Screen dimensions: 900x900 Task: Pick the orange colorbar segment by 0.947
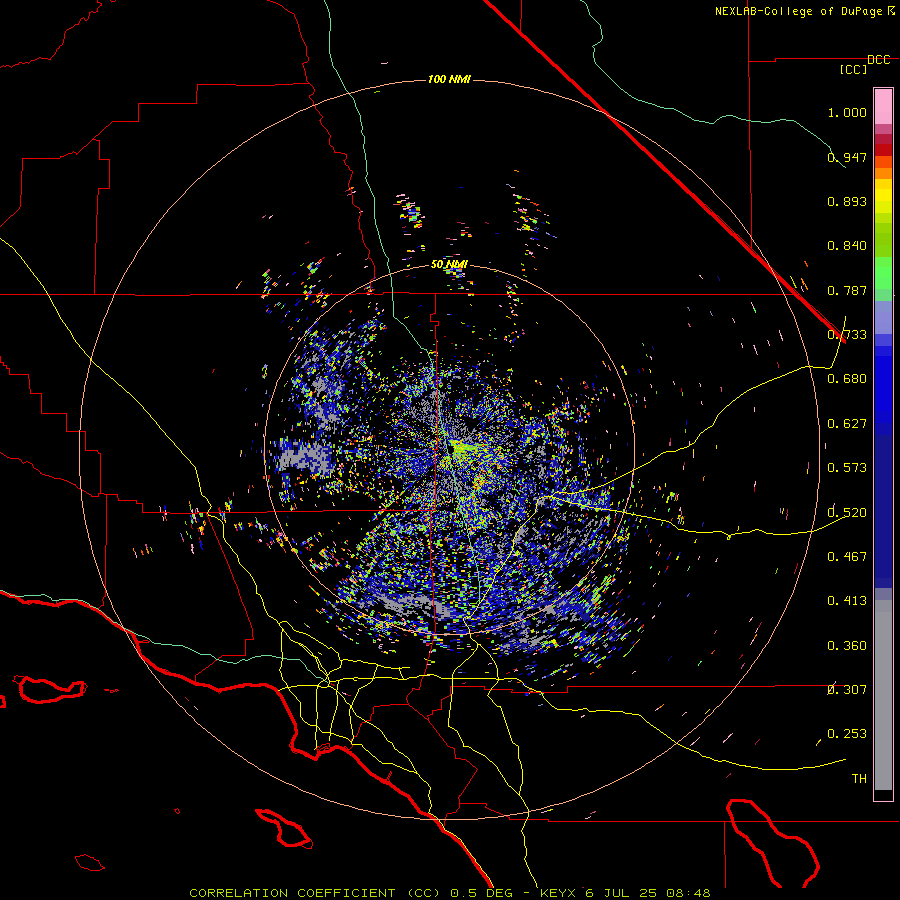883,162
